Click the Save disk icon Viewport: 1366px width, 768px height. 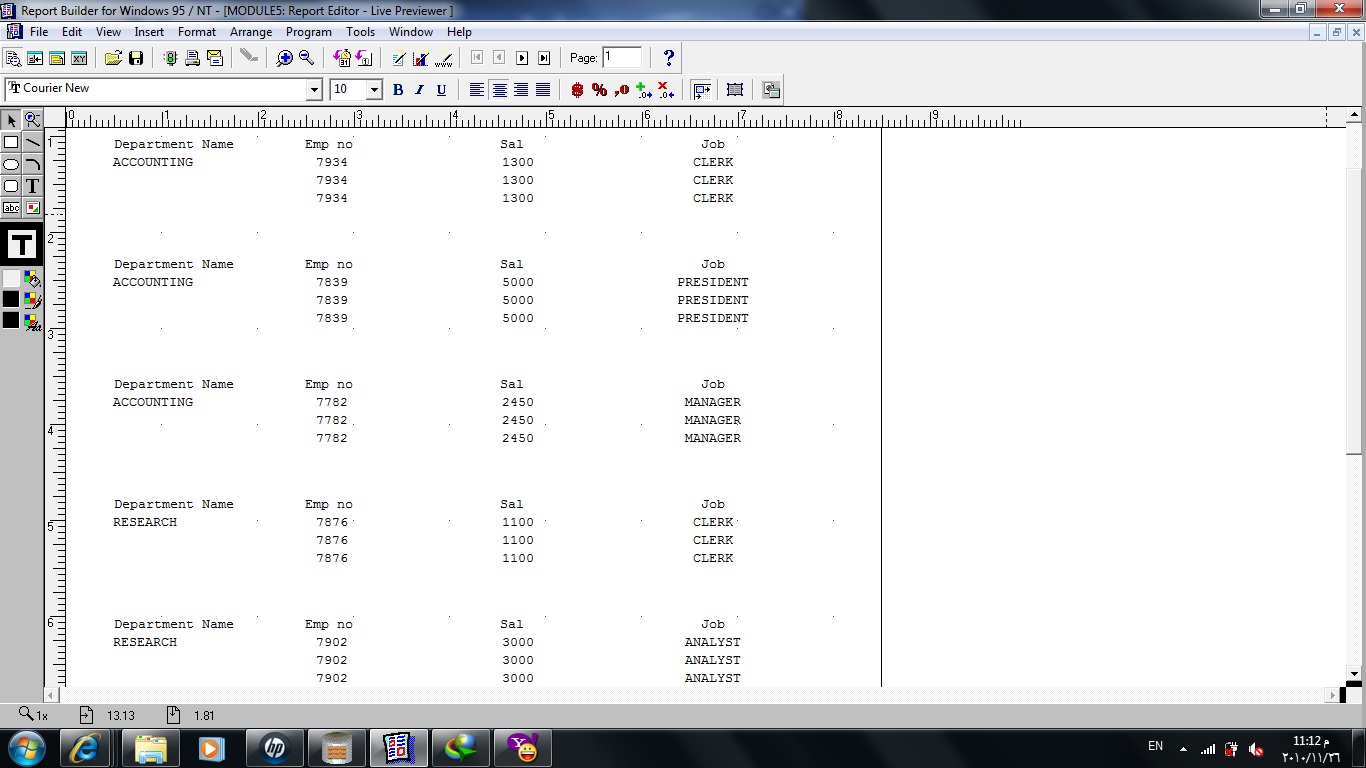[136, 58]
